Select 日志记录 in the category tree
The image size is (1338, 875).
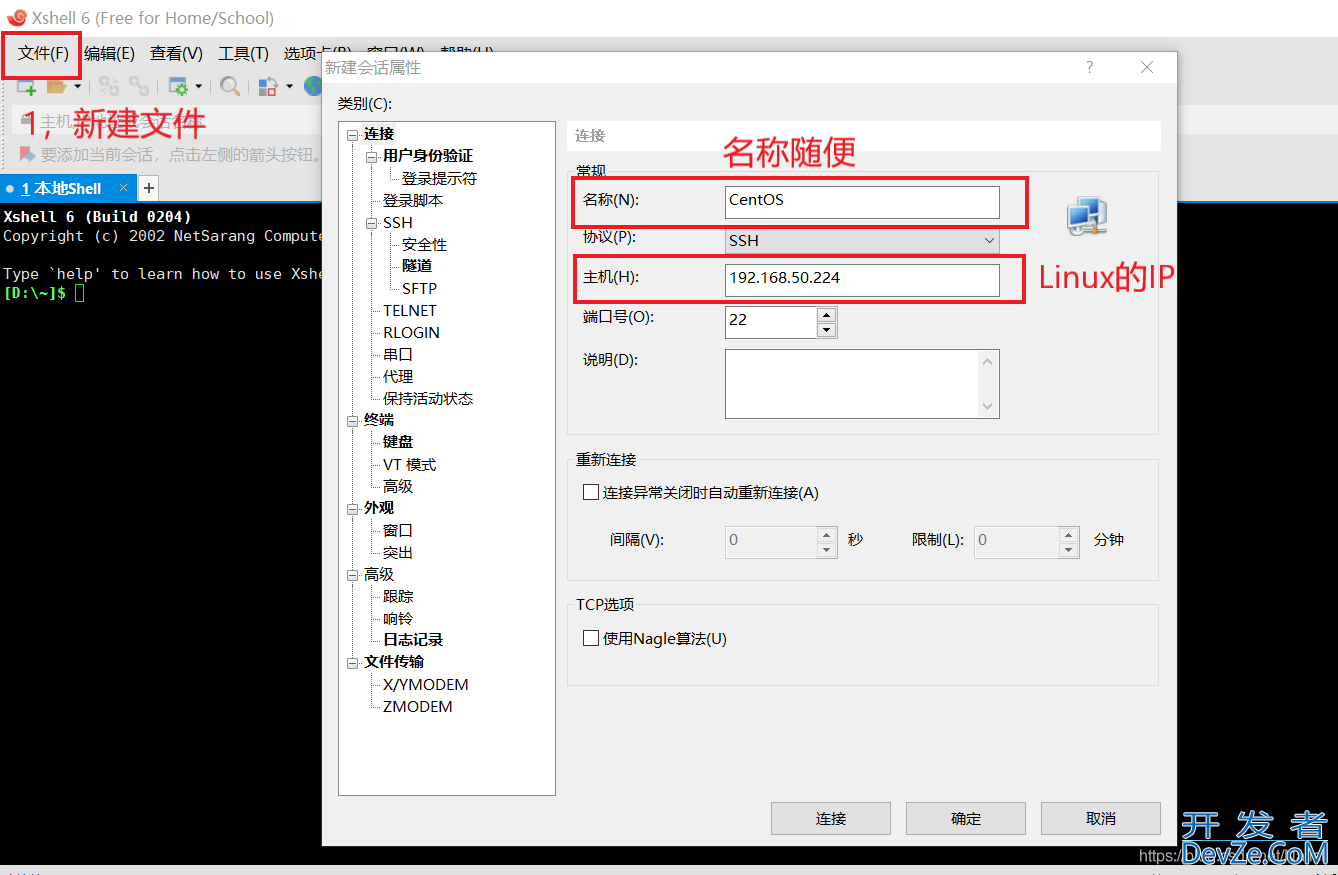(x=413, y=640)
